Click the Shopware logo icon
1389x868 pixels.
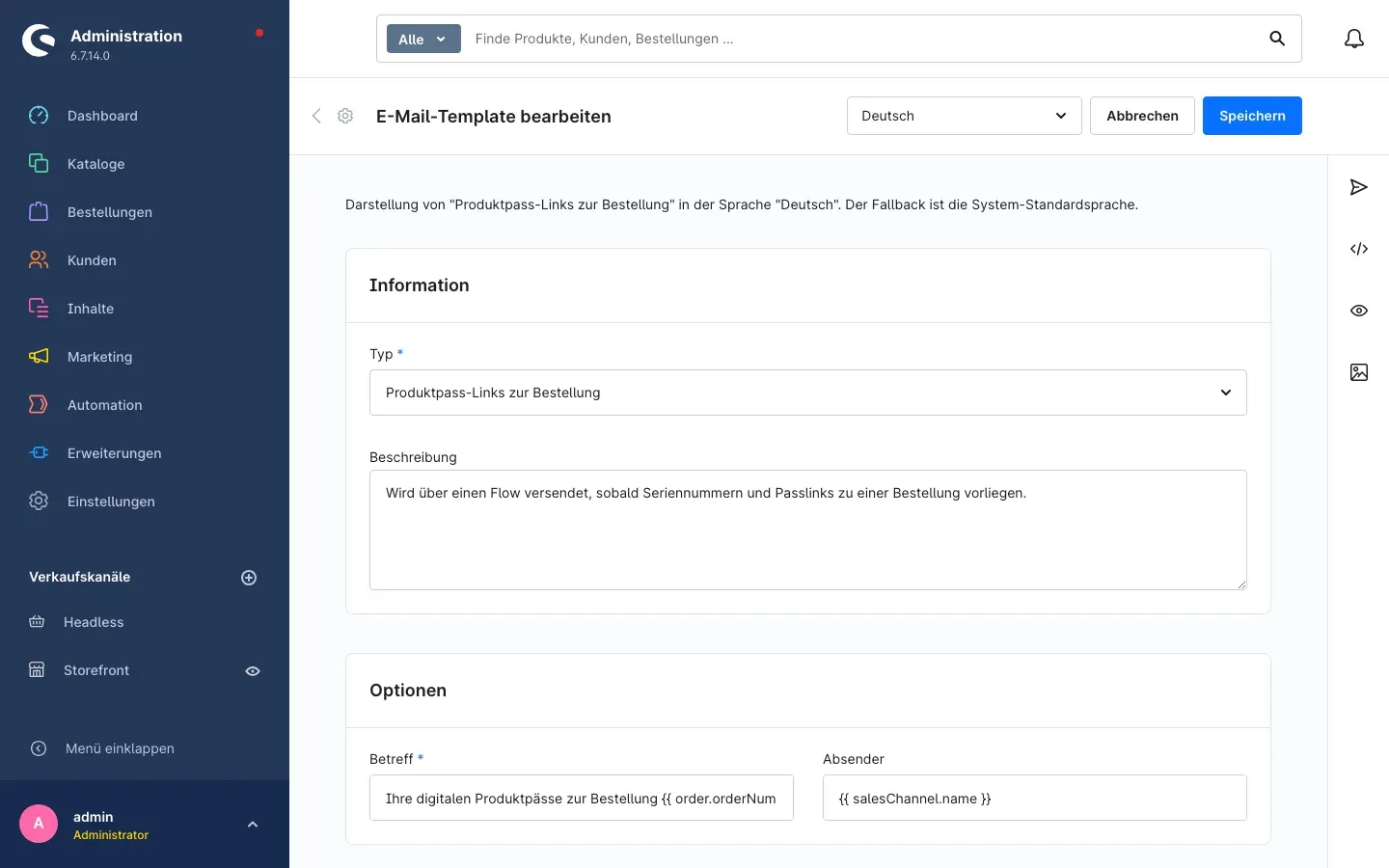(39, 41)
